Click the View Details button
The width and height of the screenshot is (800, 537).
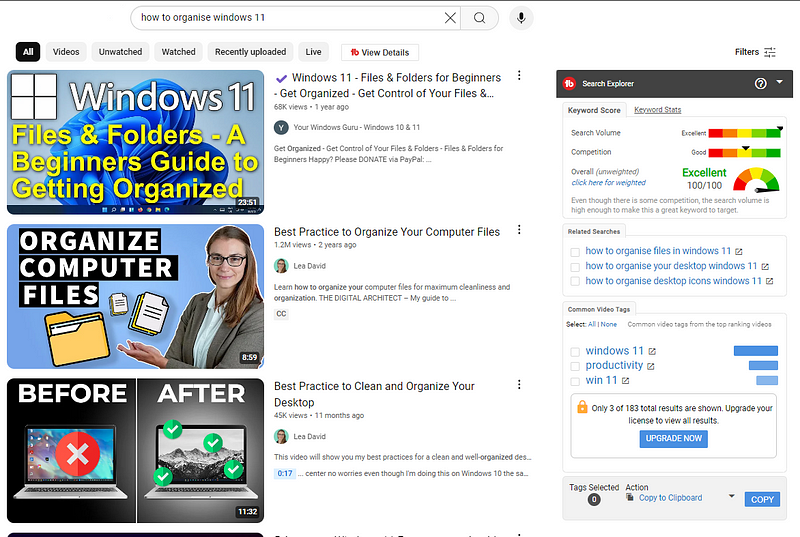[x=380, y=53]
